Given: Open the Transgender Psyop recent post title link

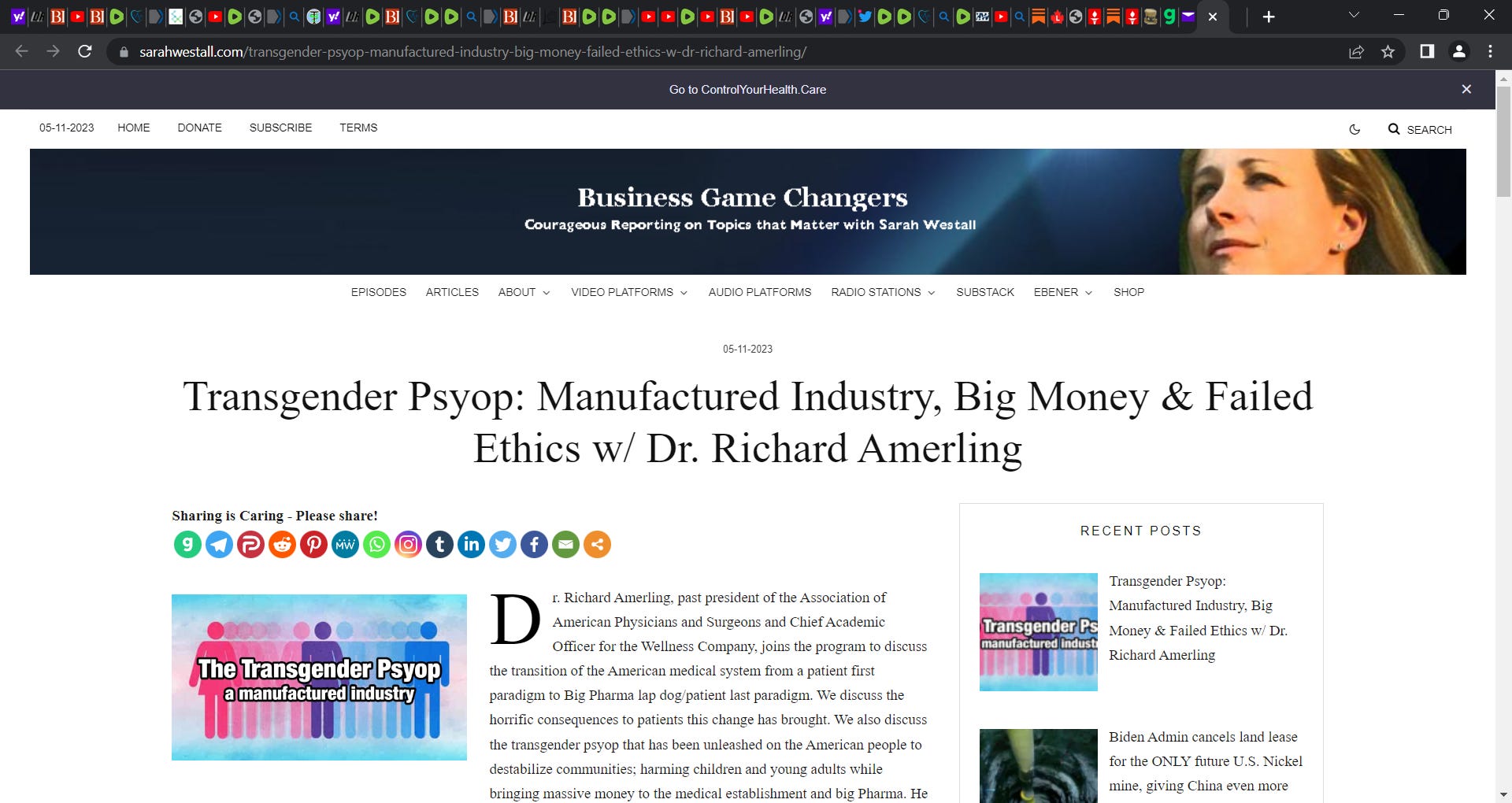Looking at the screenshot, I should click(1198, 618).
